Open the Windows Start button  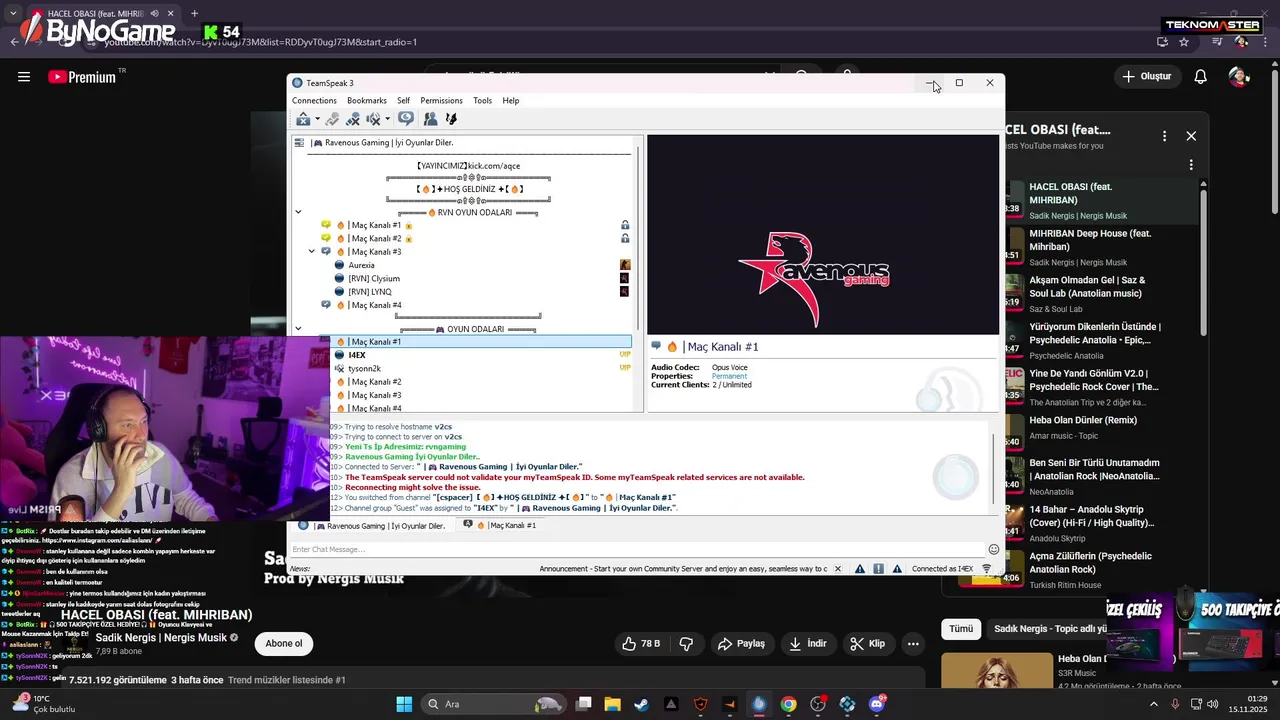(404, 704)
